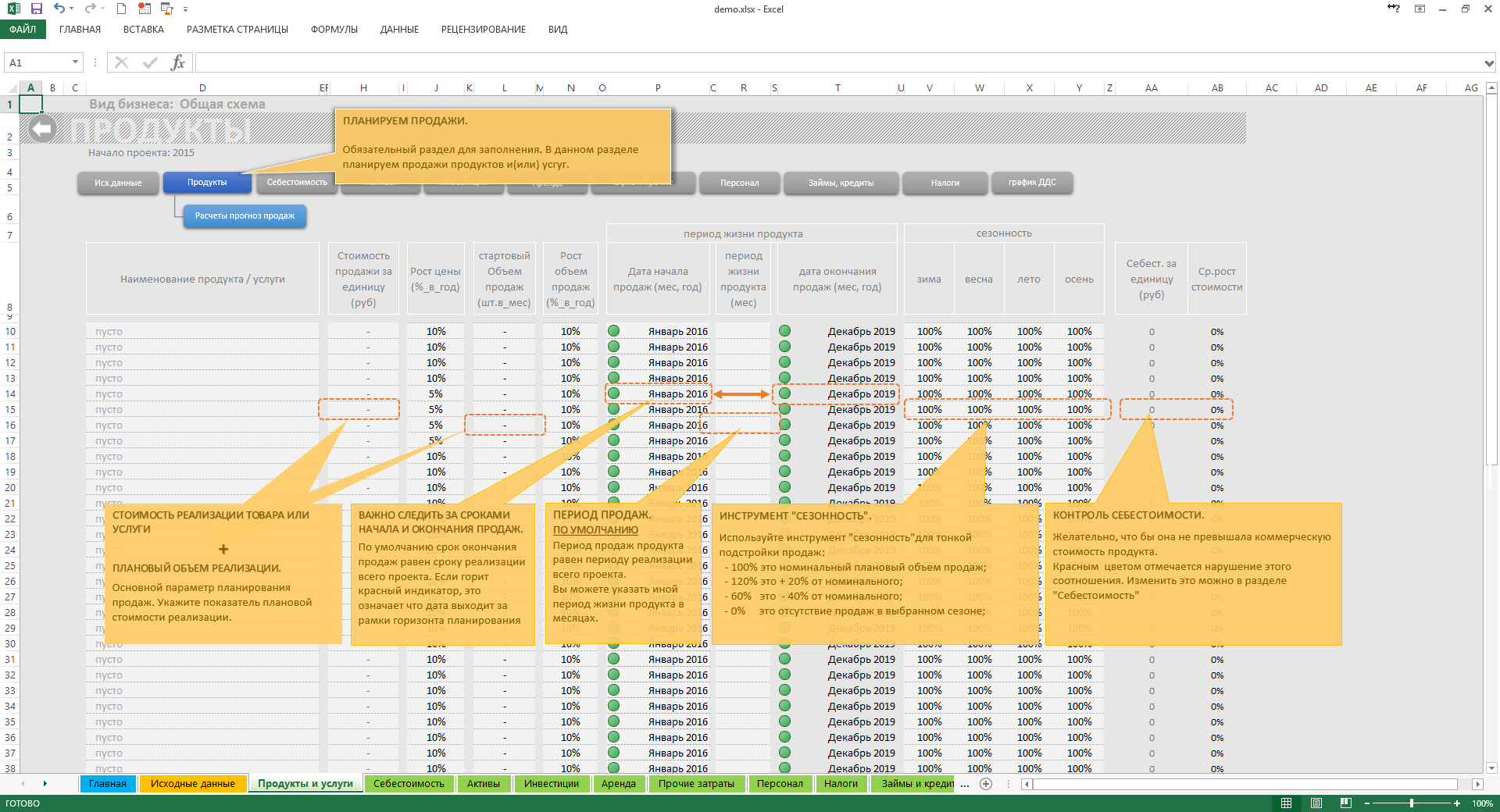This screenshot has height=812, width=1500.
Task: Select column header P
Action: pos(658,87)
